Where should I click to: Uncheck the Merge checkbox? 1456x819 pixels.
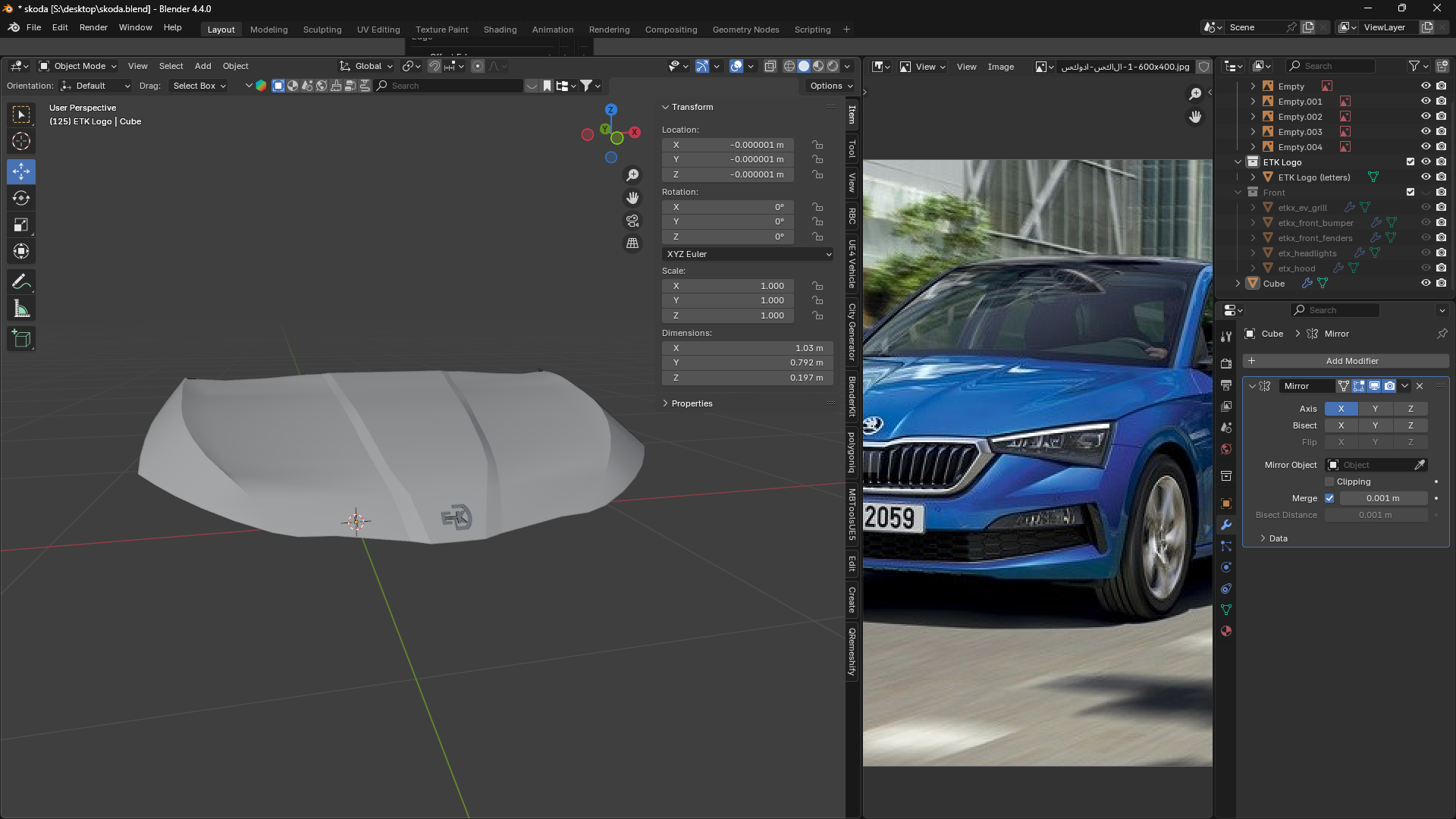[1329, 498]
